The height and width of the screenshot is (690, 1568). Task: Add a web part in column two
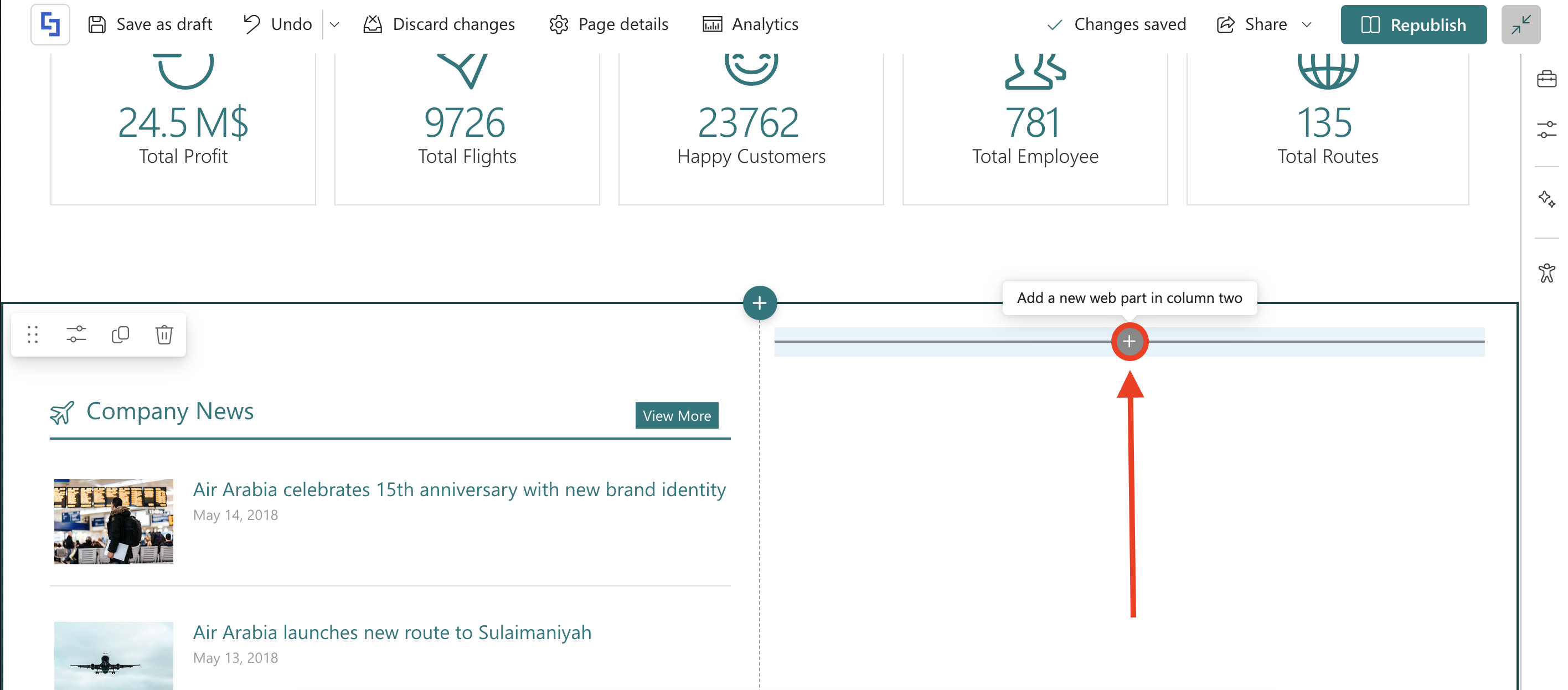(1129, 342)
